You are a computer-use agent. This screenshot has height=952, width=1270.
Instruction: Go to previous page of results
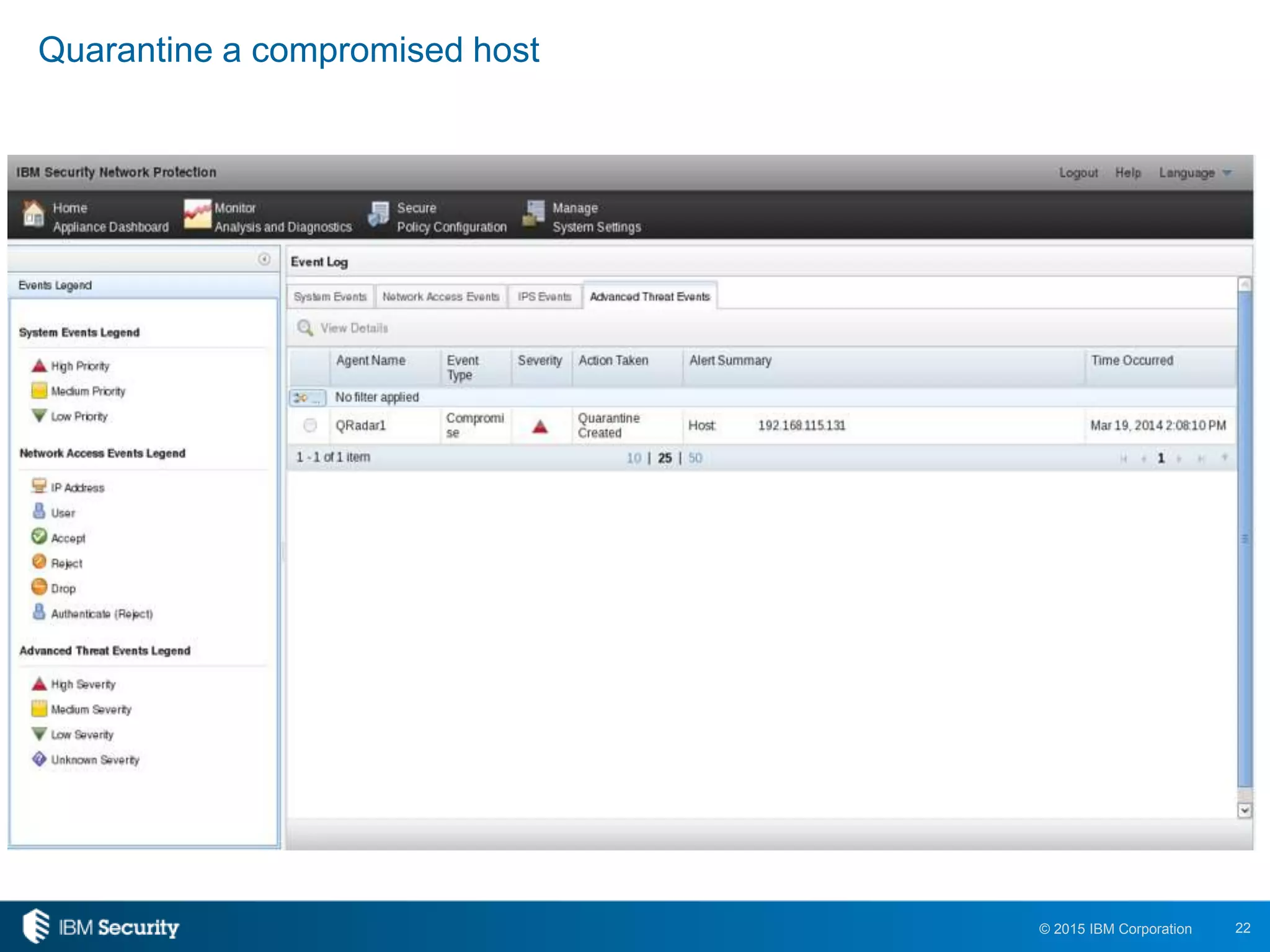coord(1143,459)
